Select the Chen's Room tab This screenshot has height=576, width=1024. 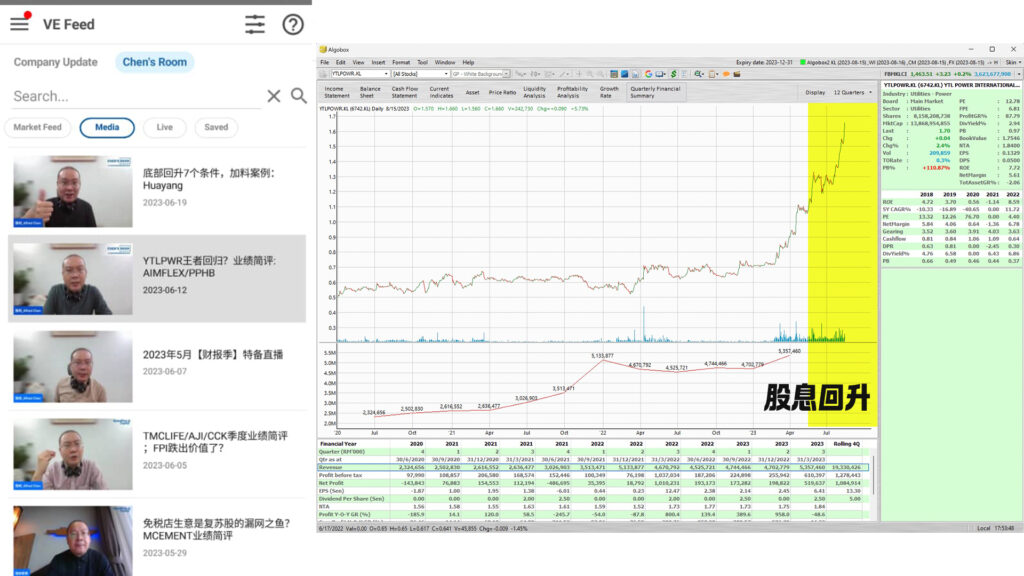(x=155, y=62)
